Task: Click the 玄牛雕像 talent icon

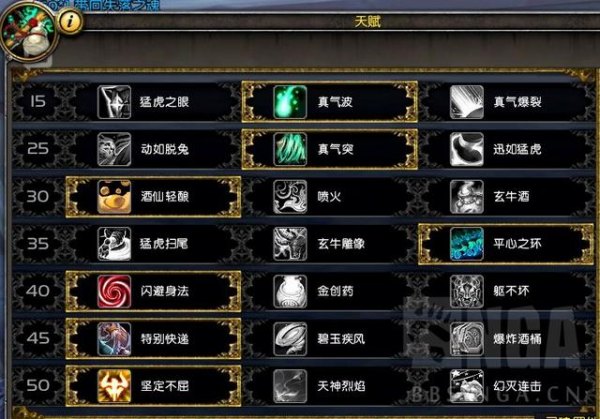Action: point(290,244)
